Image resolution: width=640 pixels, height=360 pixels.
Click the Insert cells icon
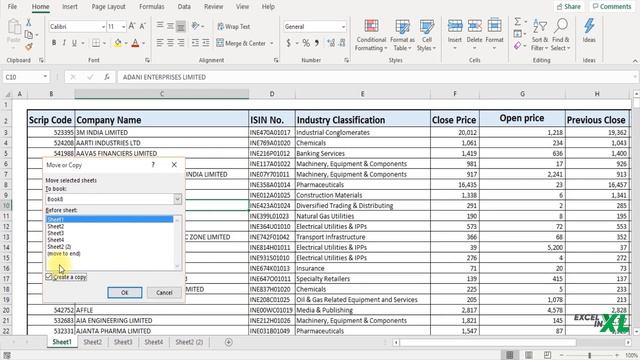pos(455,26)
